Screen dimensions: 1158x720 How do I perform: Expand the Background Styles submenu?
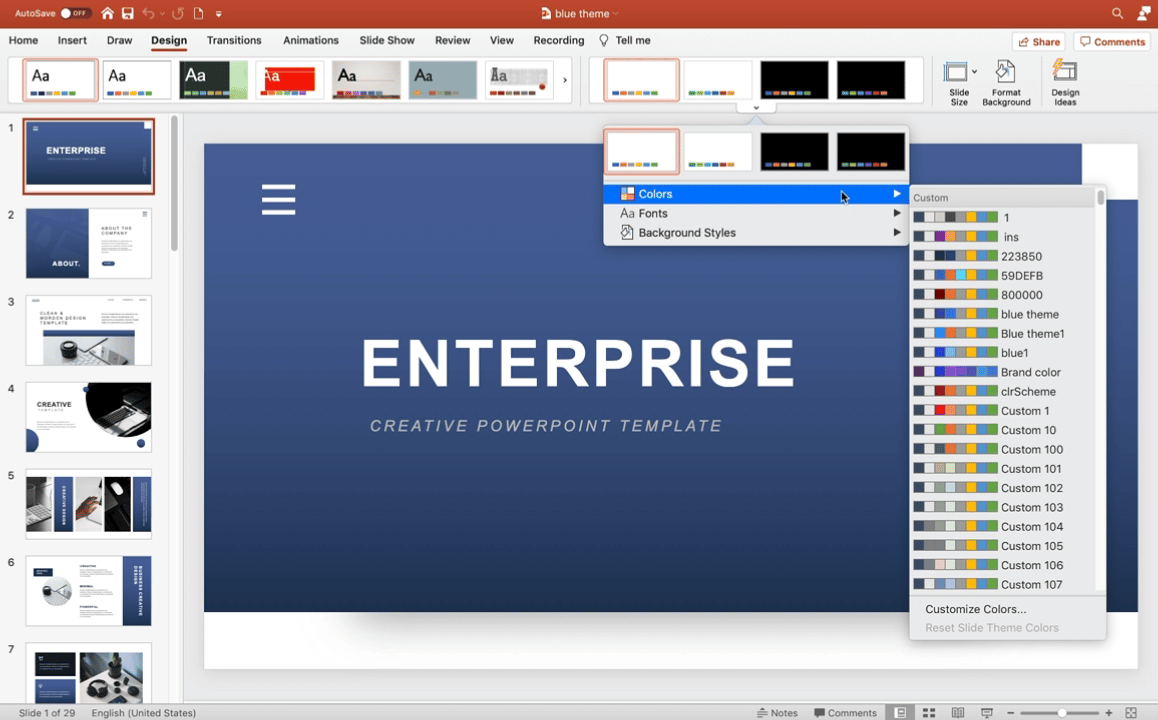pyautogui.click(x=687, y=232)
